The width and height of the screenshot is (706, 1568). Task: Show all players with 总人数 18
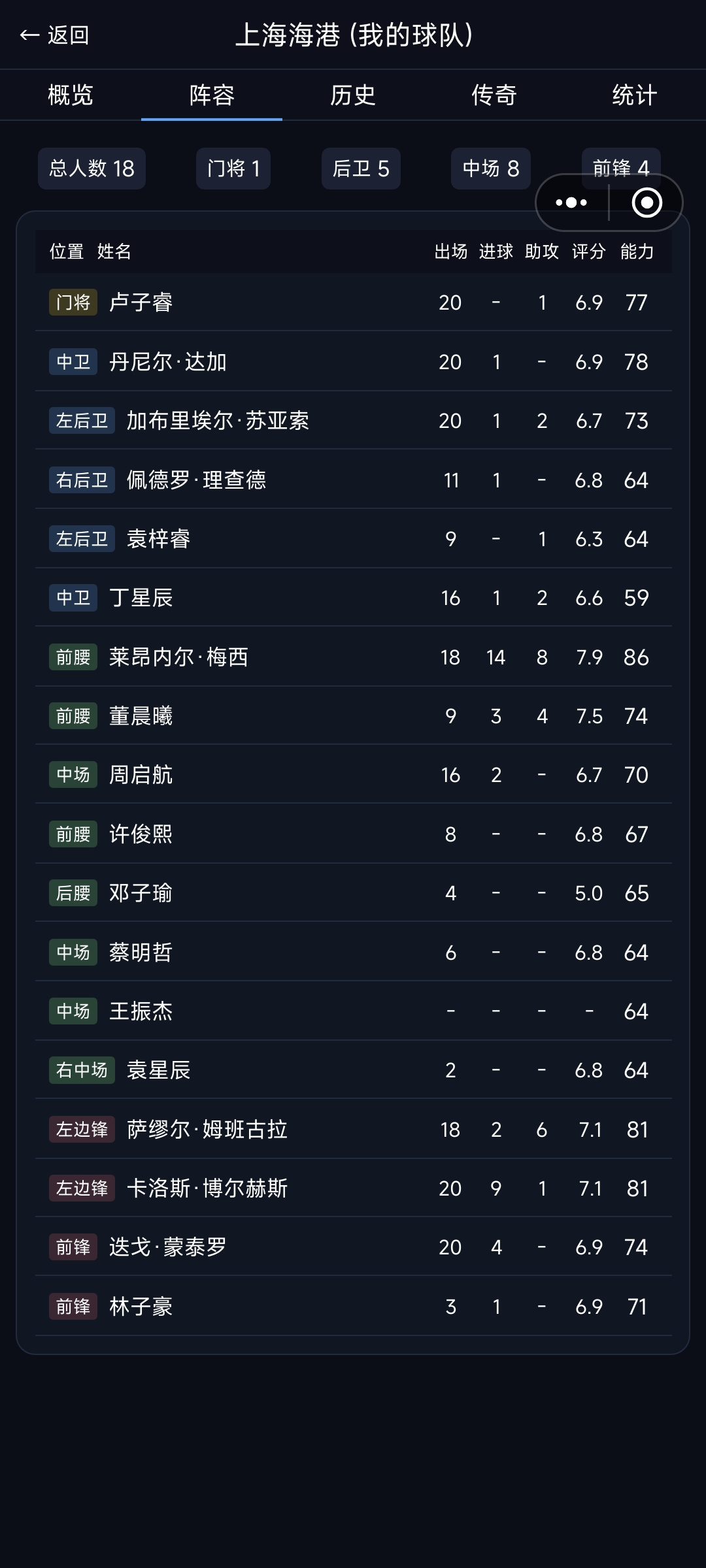coord(92,169)
